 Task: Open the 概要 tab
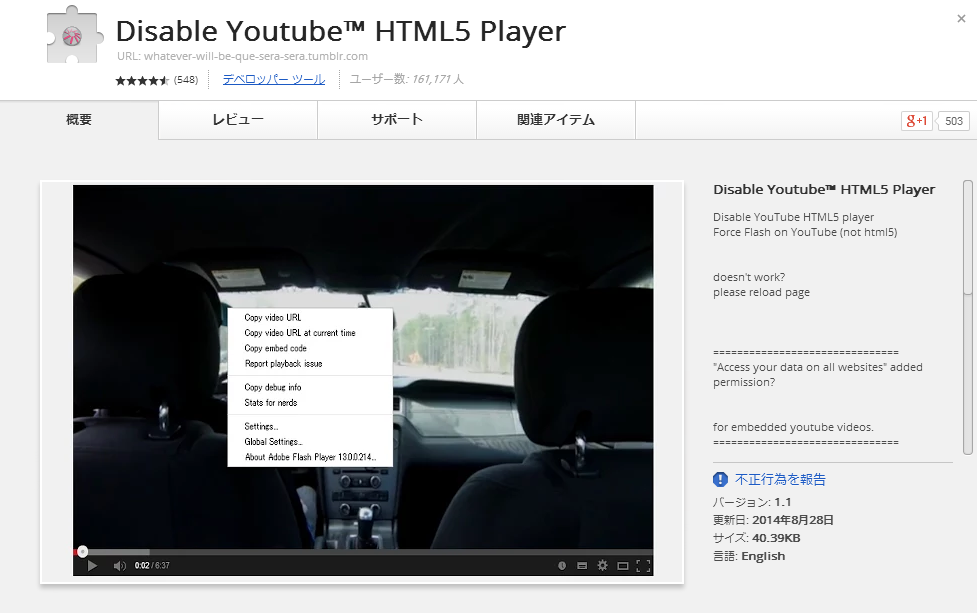pyautogui.click(x=79, y=120)
